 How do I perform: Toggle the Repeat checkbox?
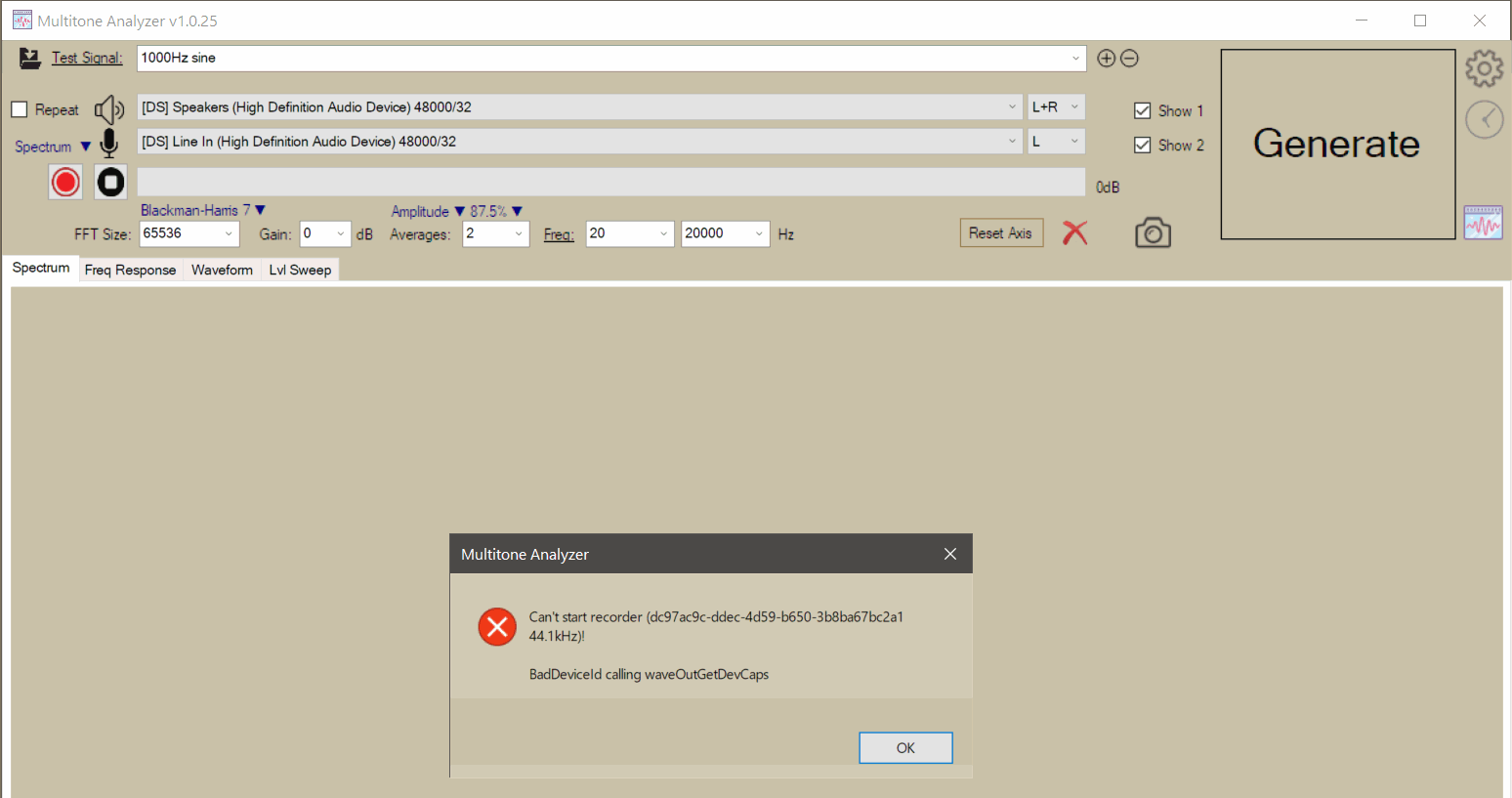20,109
